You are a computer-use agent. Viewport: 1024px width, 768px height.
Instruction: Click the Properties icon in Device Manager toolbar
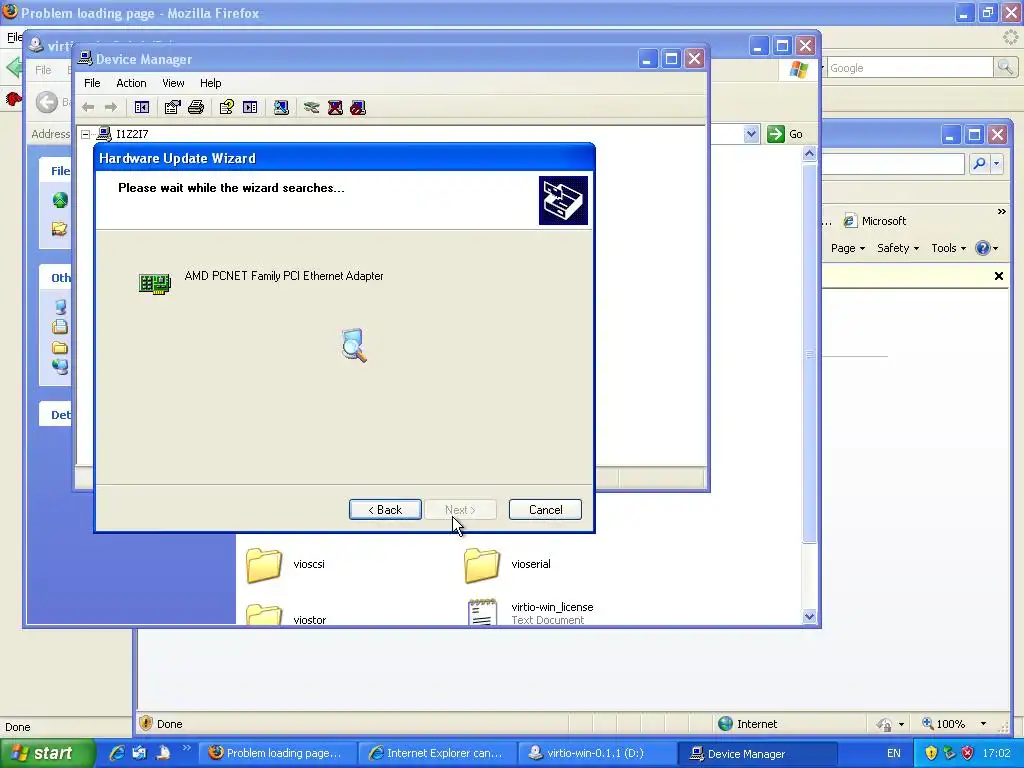(x=172, y=107)
